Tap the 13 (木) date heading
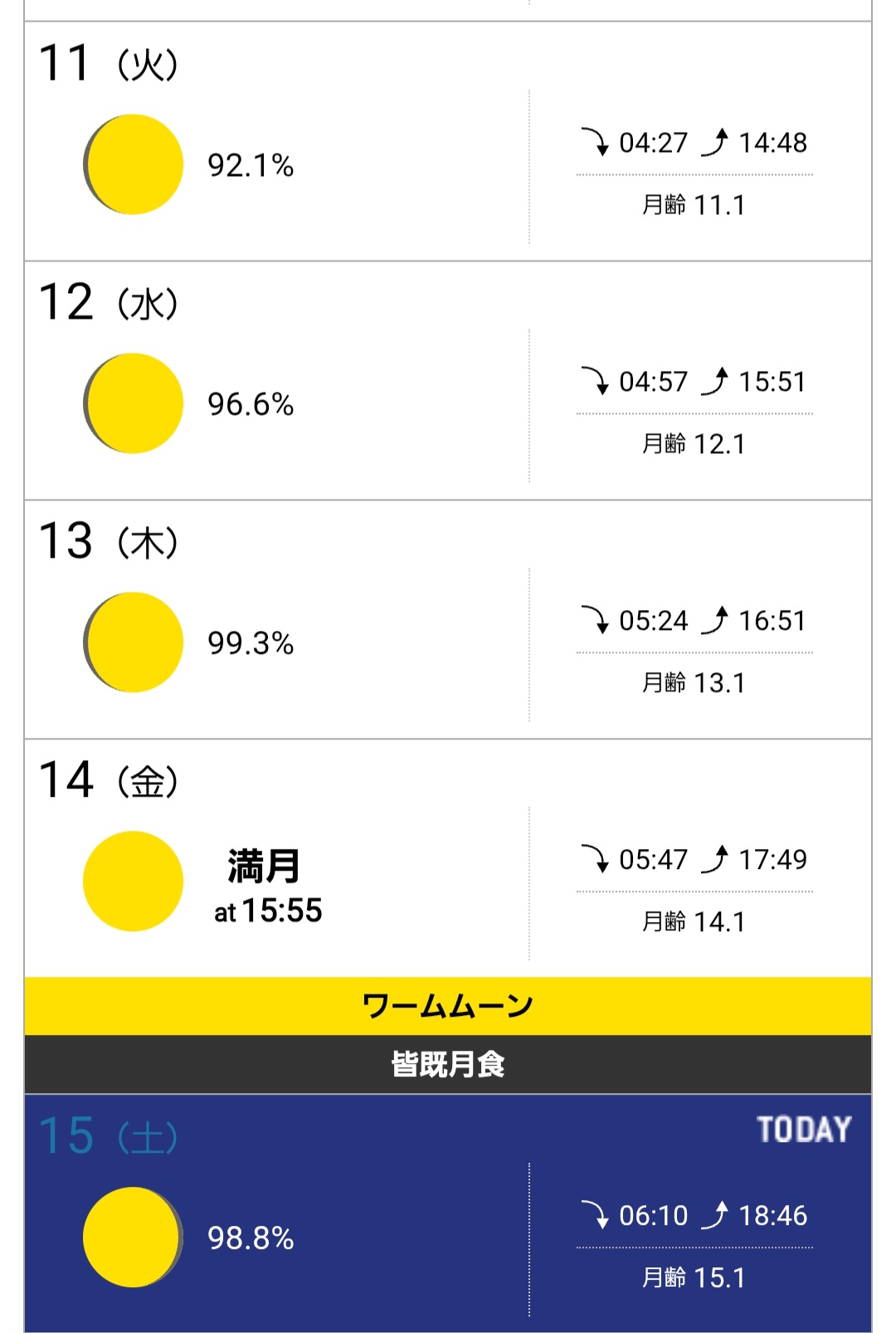 109,541
